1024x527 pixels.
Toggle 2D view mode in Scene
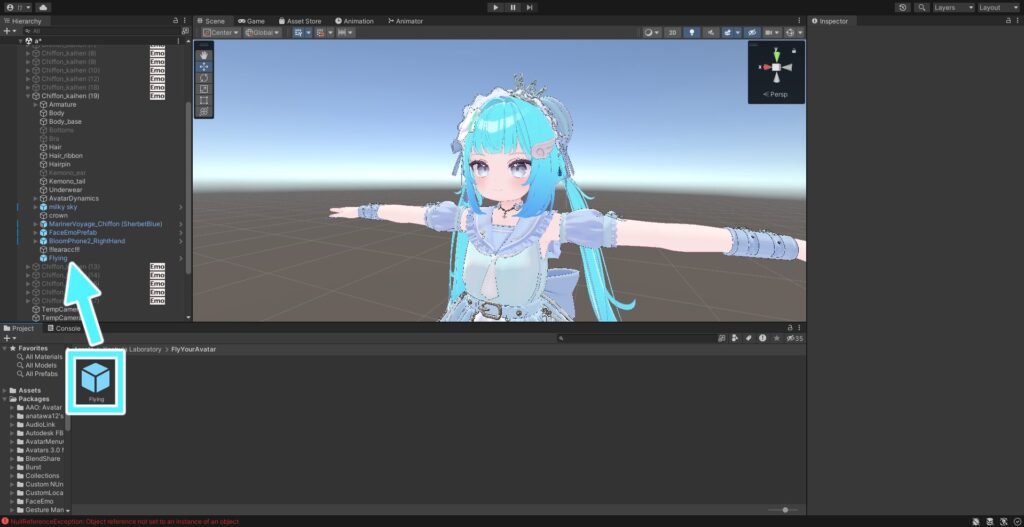pos(673,33)
